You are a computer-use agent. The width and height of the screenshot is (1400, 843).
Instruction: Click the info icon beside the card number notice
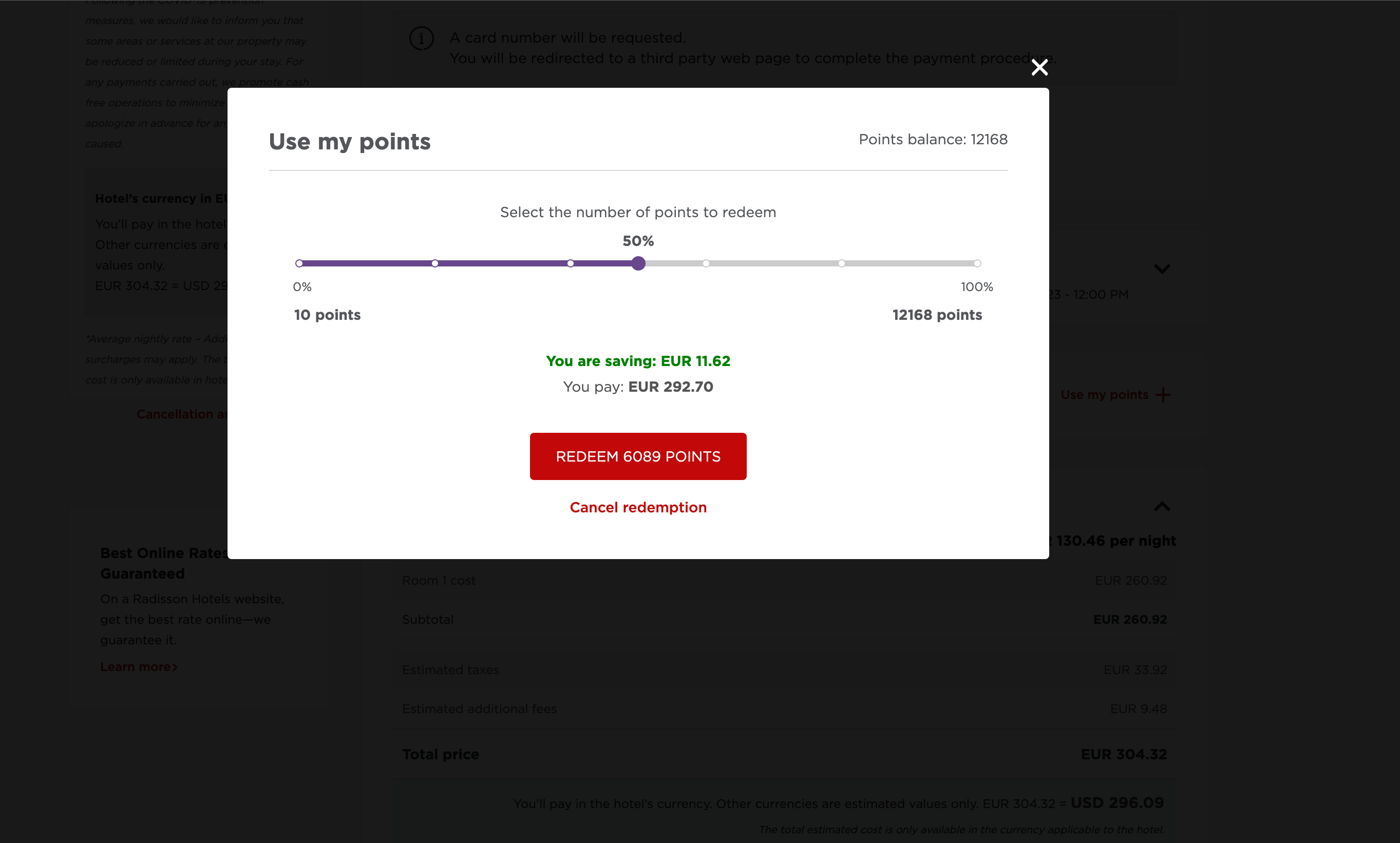pos(421,38)
